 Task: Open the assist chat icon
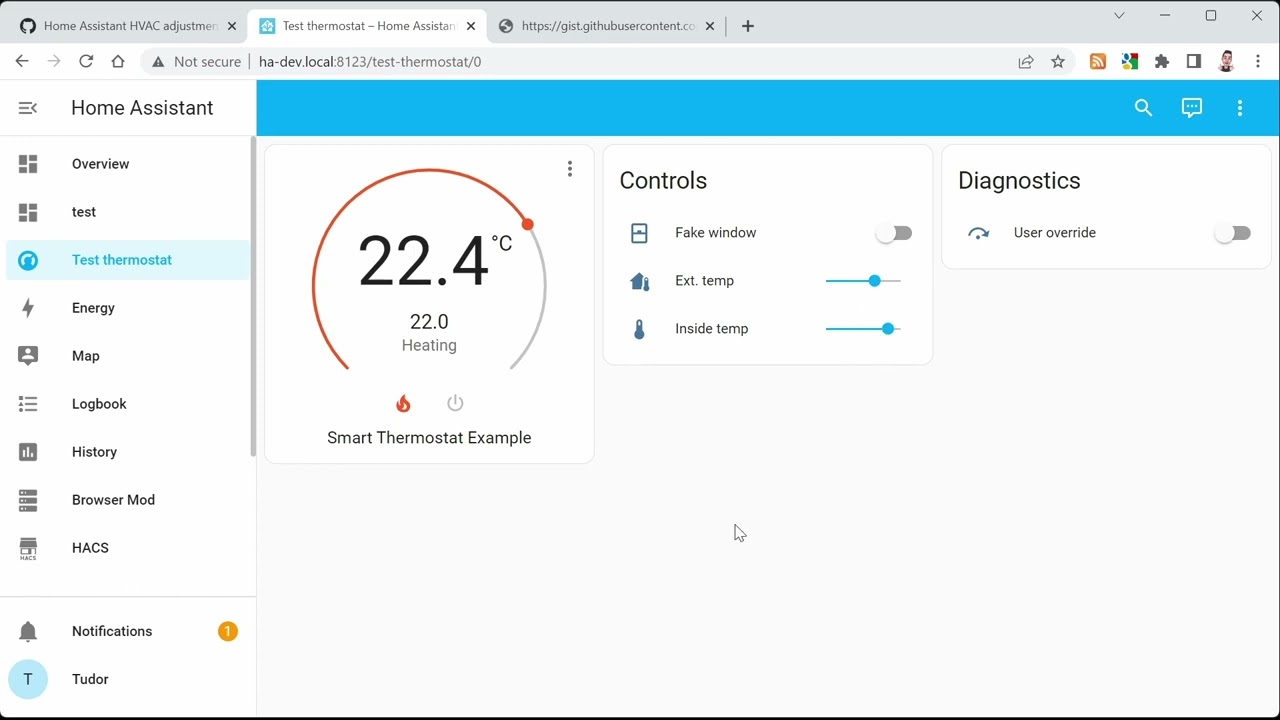(1192, 108)
